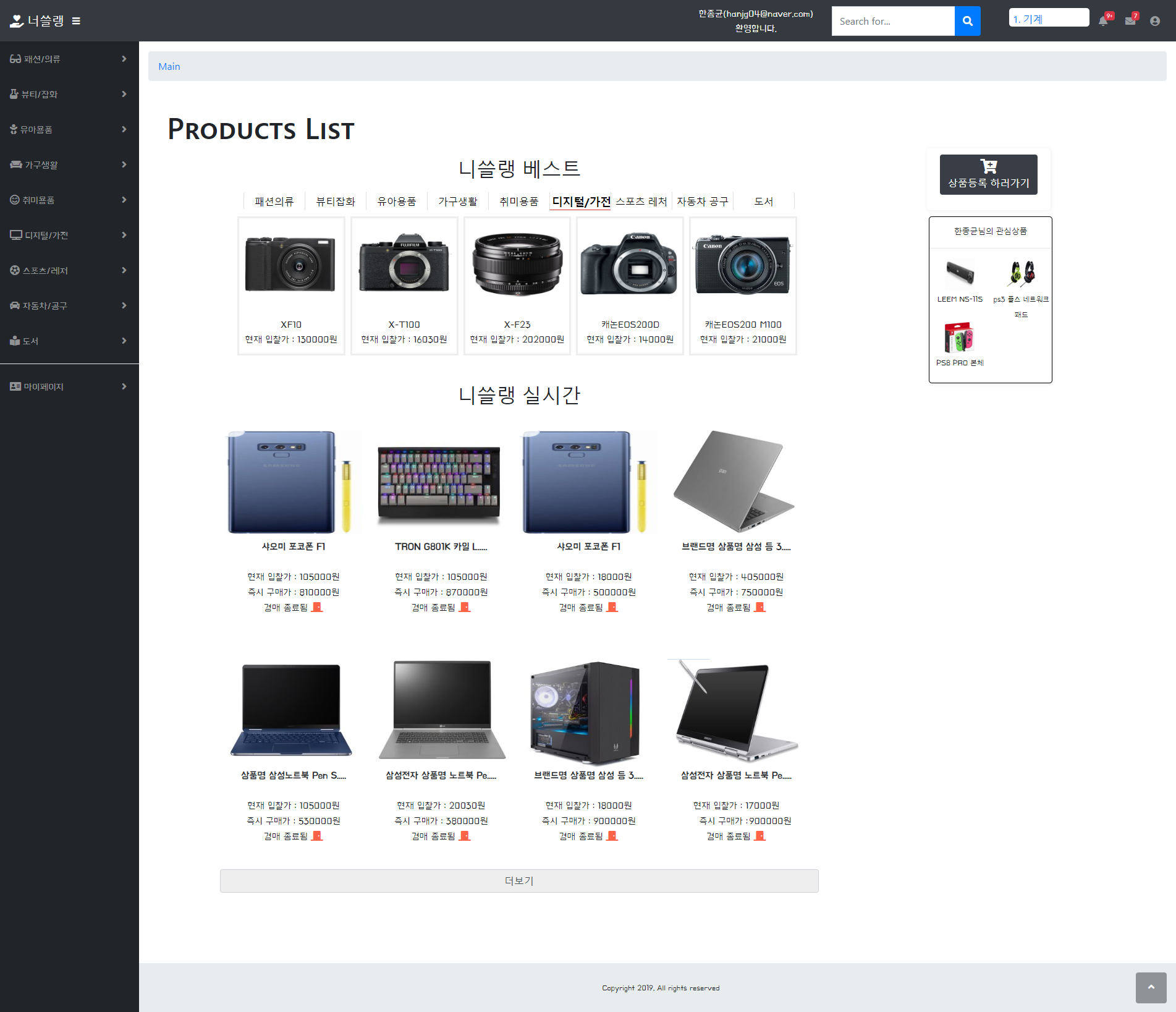1176x1012 pixels.
Task: Click the 도서 book reader icon
Action: point(15,341)
